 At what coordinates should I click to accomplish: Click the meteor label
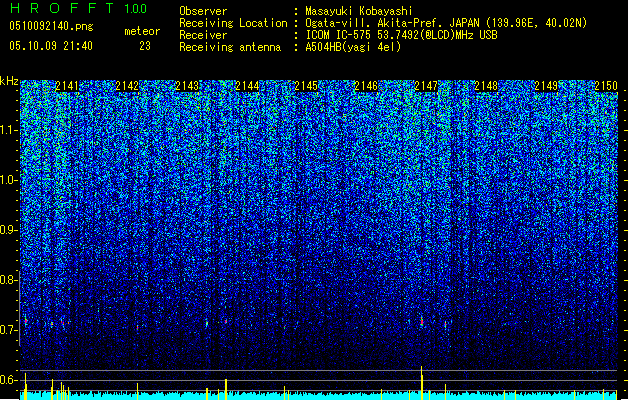pos(142,31)
